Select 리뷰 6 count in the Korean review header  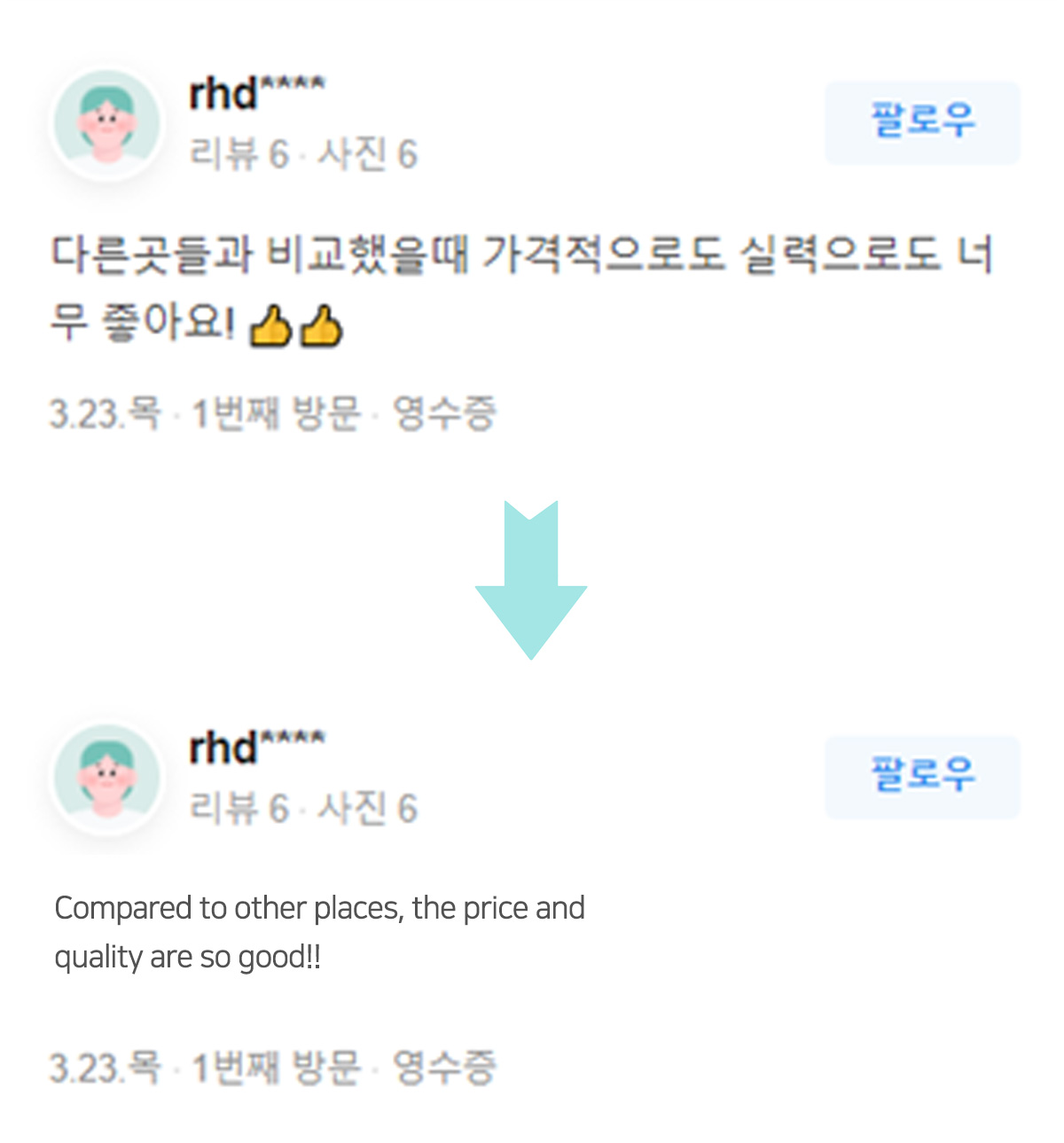click(239, 154)
